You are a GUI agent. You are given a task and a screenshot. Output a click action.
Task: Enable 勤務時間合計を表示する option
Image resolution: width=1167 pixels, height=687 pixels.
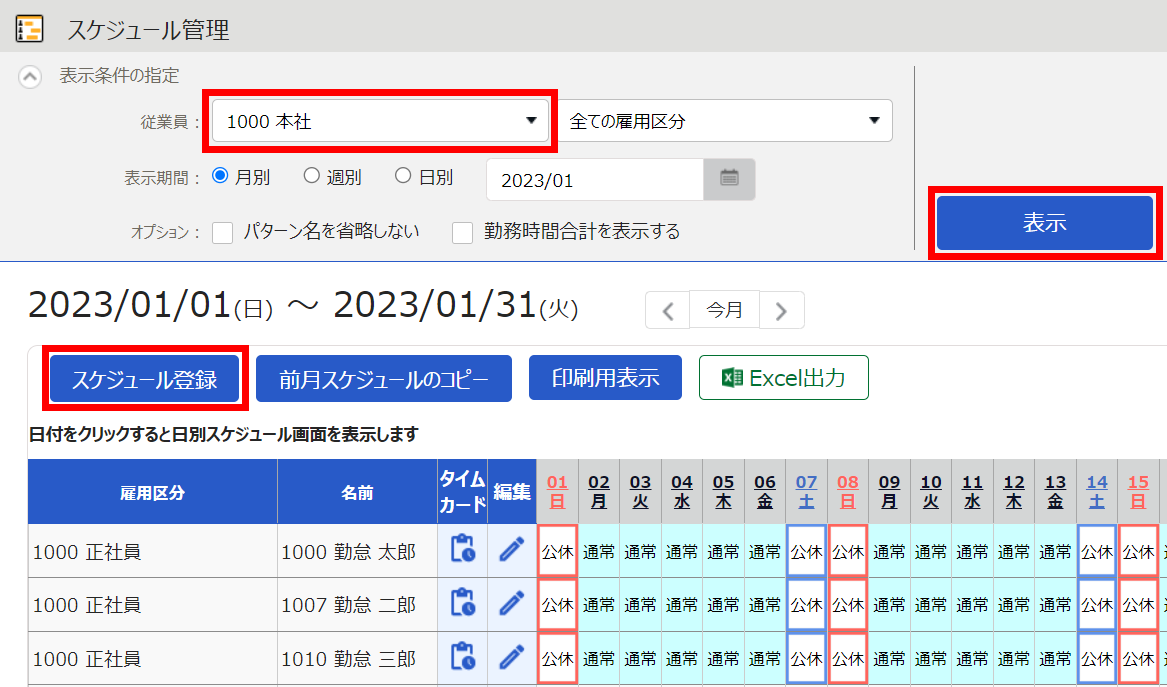[x=463, y=232]
